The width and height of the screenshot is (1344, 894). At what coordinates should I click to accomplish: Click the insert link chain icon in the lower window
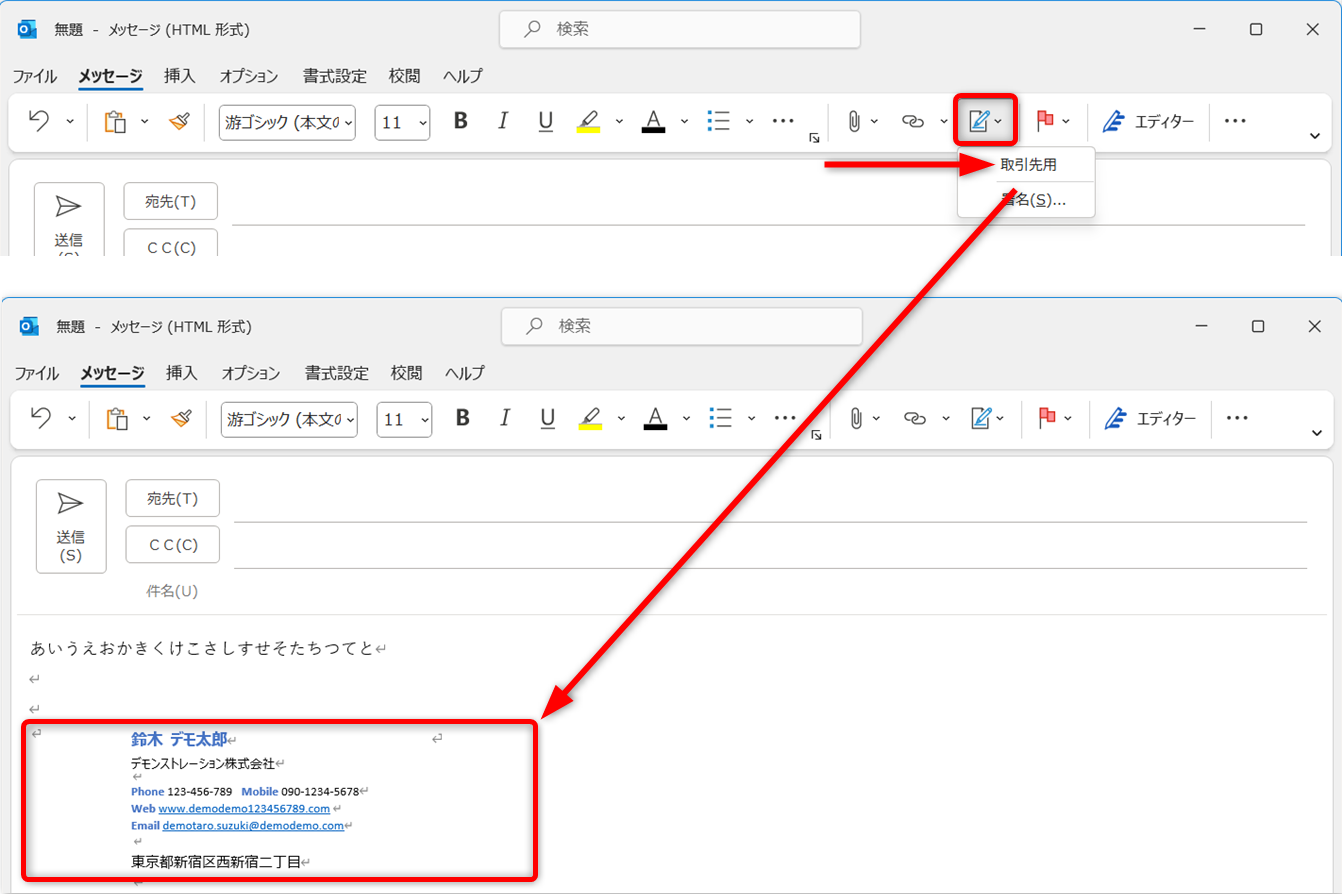914,419
